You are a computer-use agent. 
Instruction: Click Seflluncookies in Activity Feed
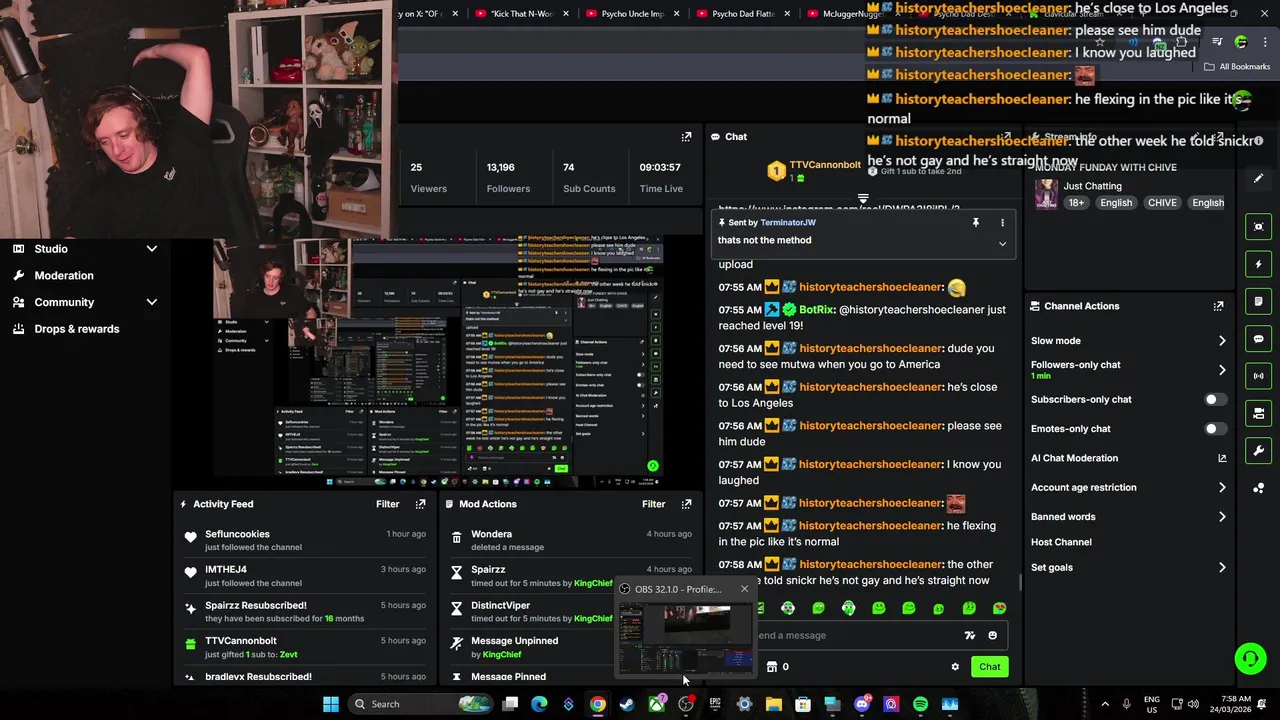[237, 534]
